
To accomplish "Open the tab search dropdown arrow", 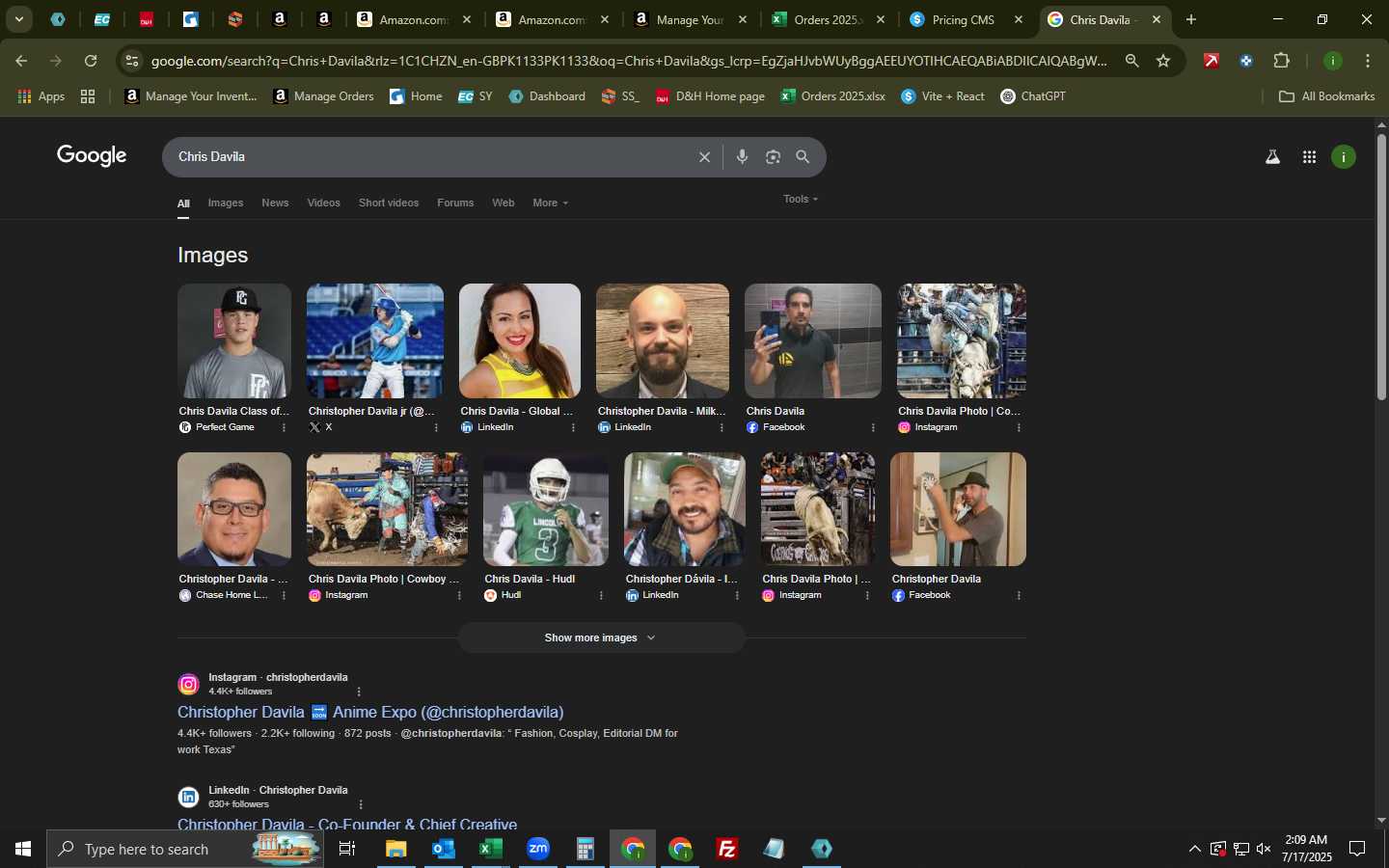I will 18,19.
